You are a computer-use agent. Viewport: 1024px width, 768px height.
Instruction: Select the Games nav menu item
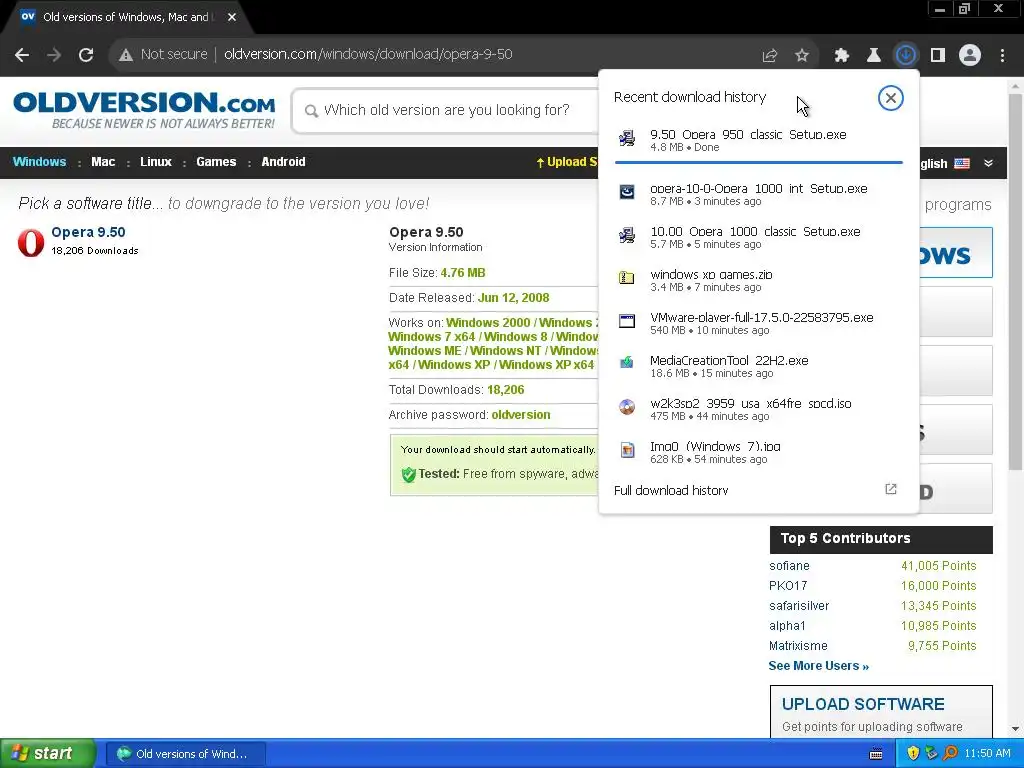[216, 162]
